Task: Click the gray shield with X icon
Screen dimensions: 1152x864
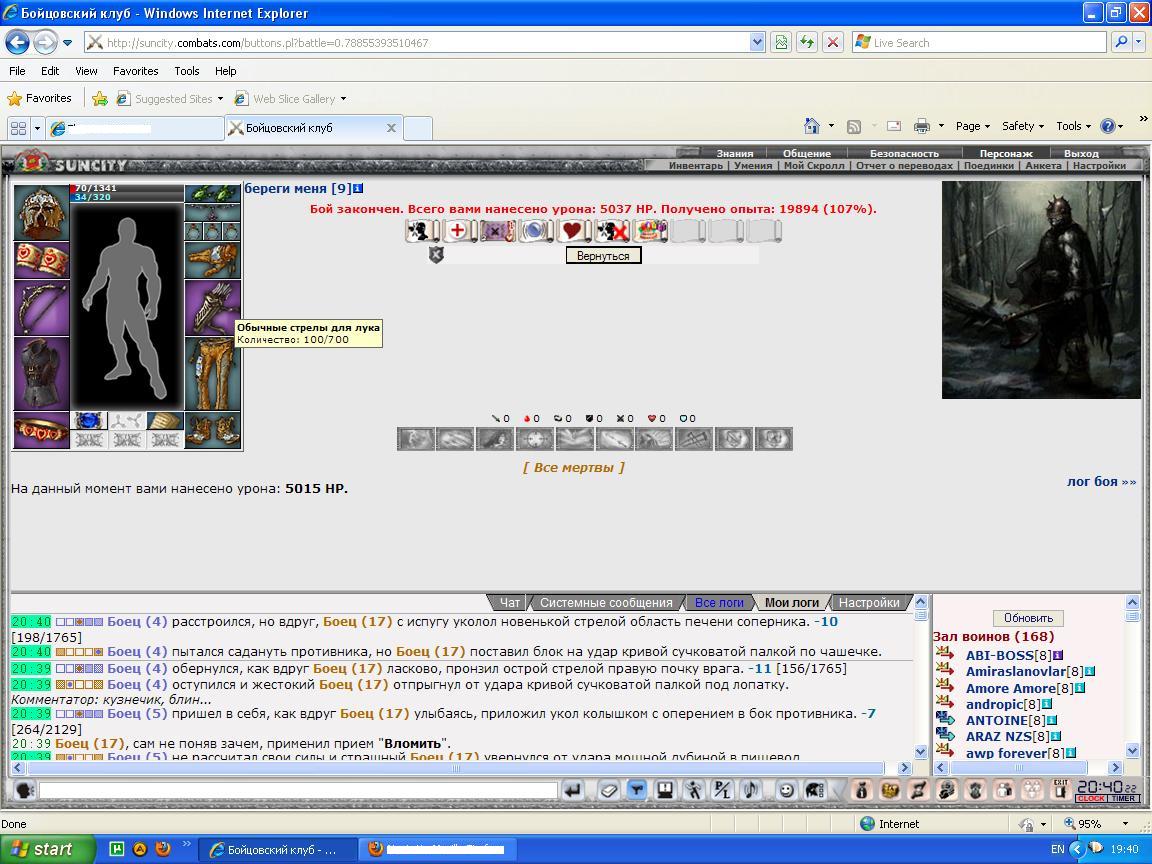Action: 436,255
